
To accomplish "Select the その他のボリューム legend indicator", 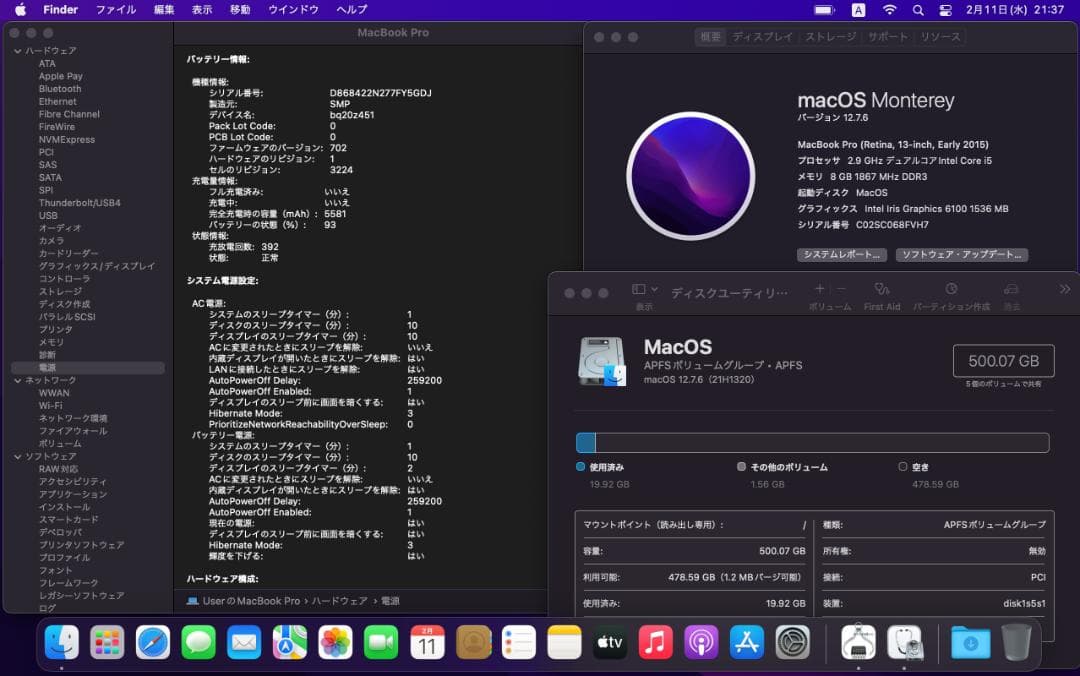I will [x=741, y=466].
